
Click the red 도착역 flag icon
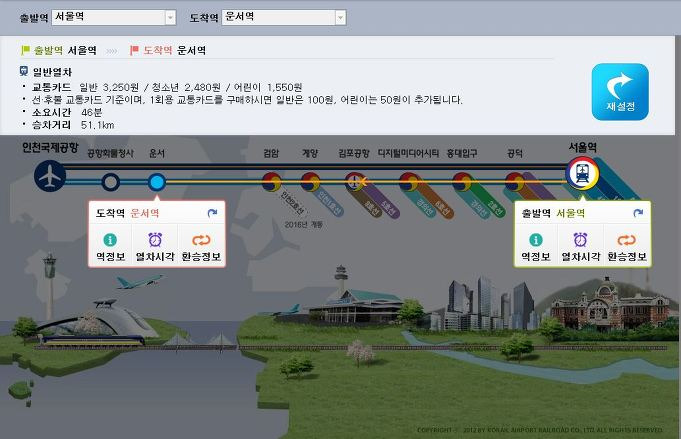click(x=134, y=50)
